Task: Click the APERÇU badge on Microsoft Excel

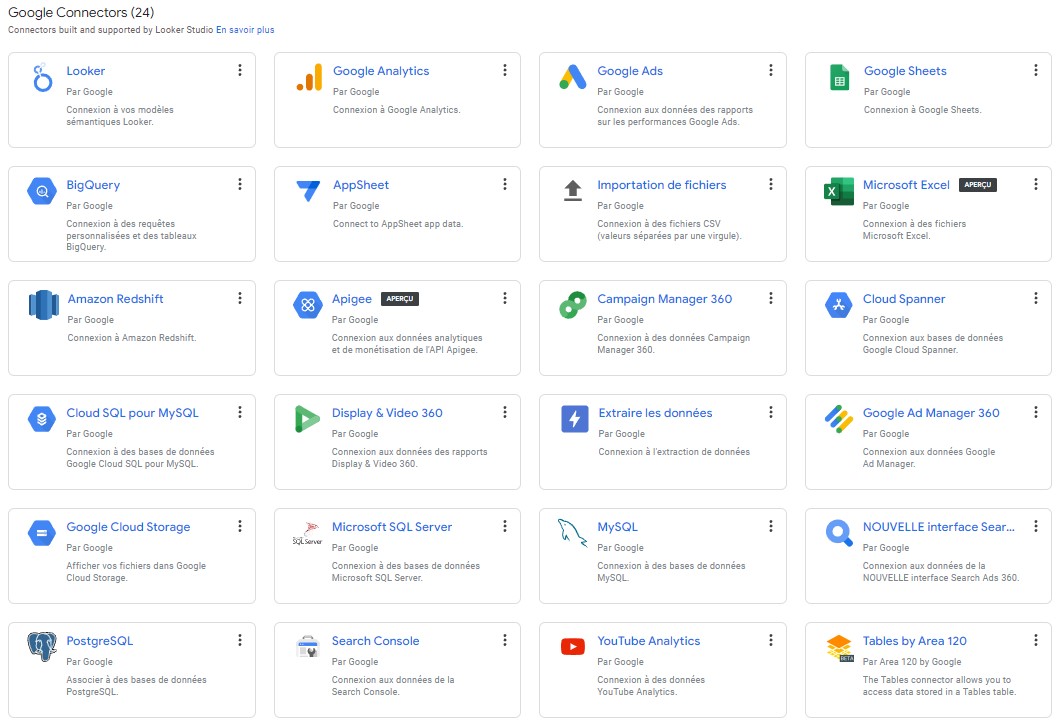Action: pos(978,185)
